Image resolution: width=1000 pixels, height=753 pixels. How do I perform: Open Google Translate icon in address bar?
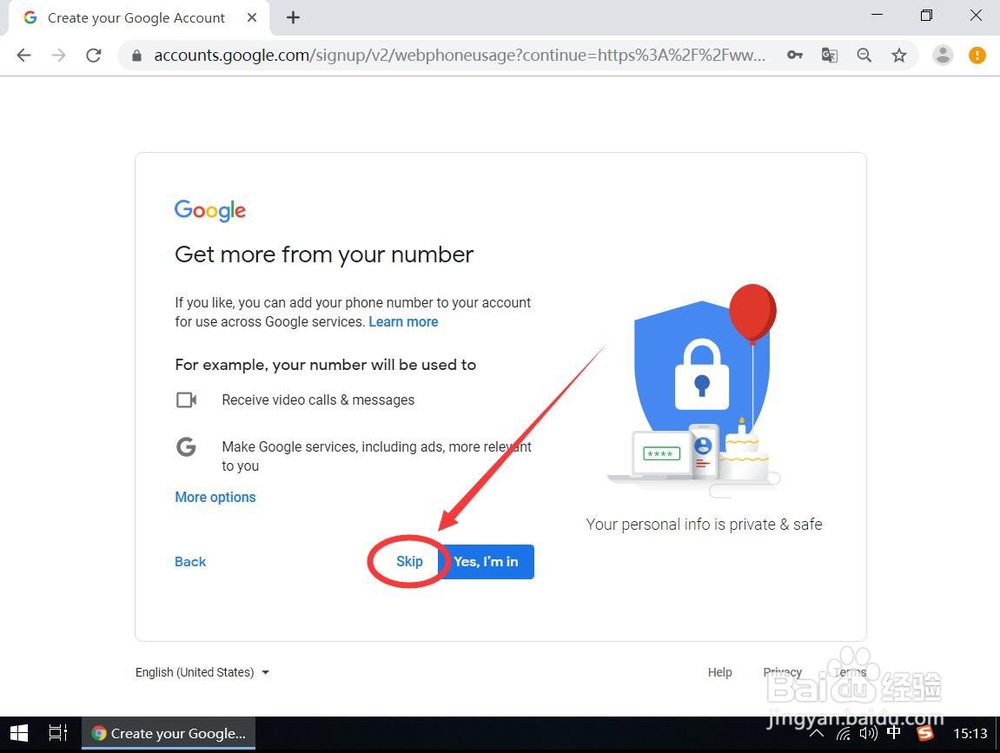point(829,55)
